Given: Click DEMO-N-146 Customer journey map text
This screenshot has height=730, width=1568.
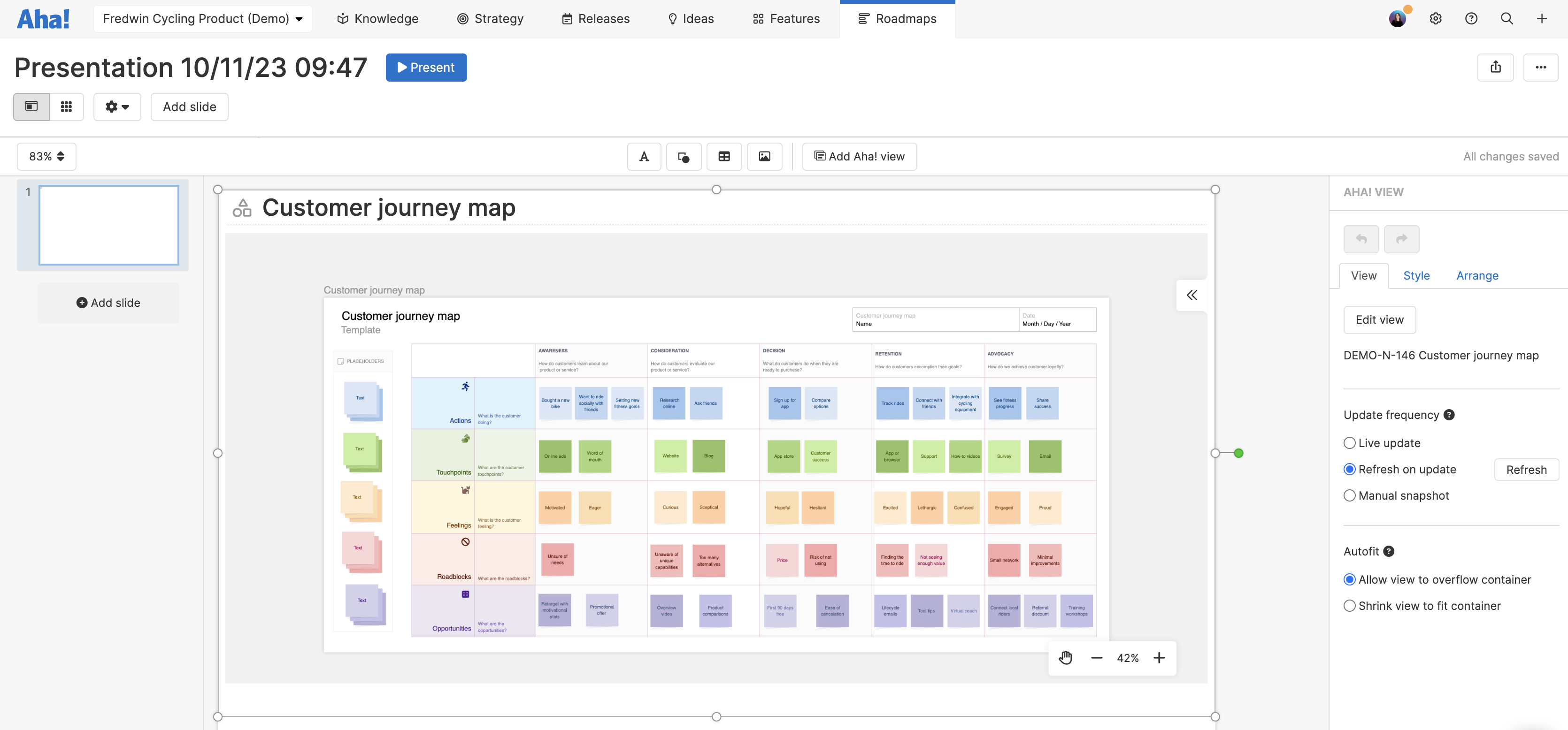Looking at the screenshot, I should pyautogui.click(x=1441, y=355).
